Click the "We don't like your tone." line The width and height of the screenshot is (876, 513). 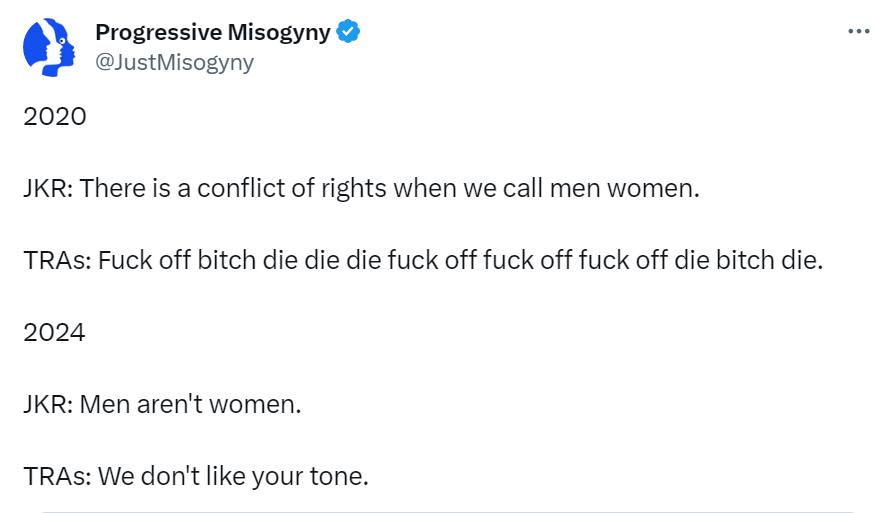tap(196, 477)
